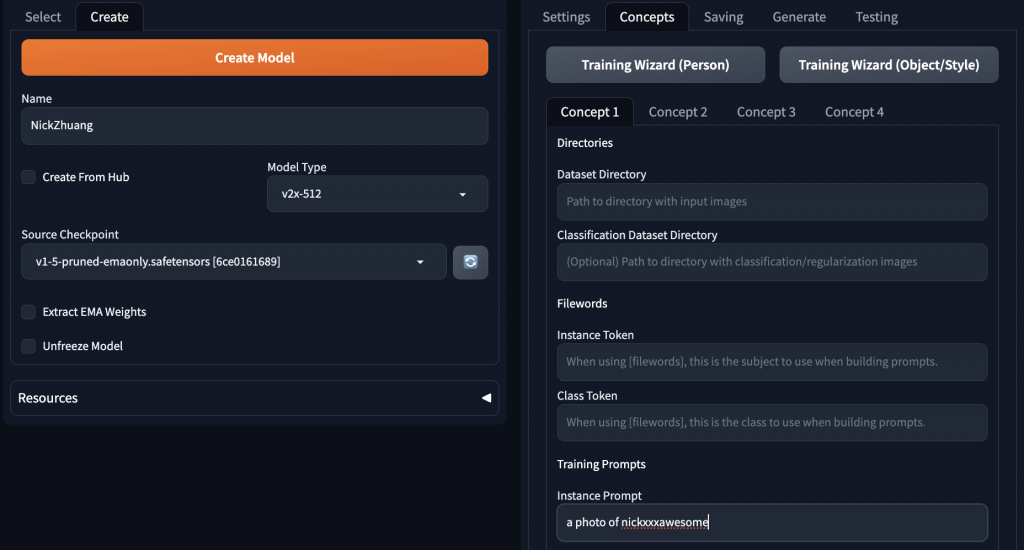
Task: Click the model Name text field
Action: [x=254, y=126]
